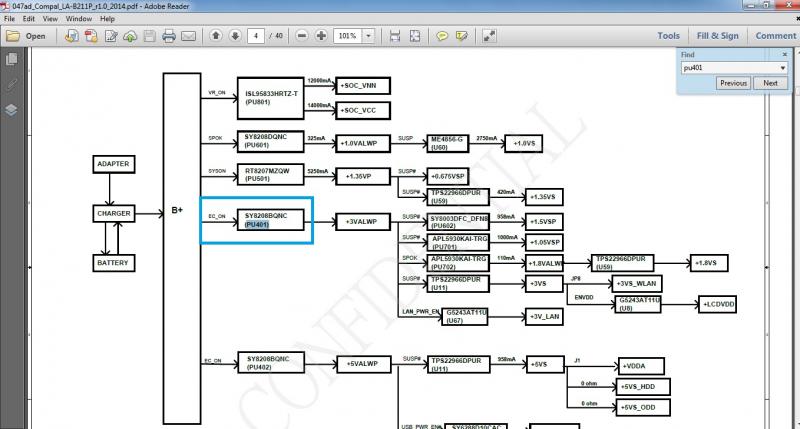
Task: Click the +1.0VS box
Action: tap(523, 143)
